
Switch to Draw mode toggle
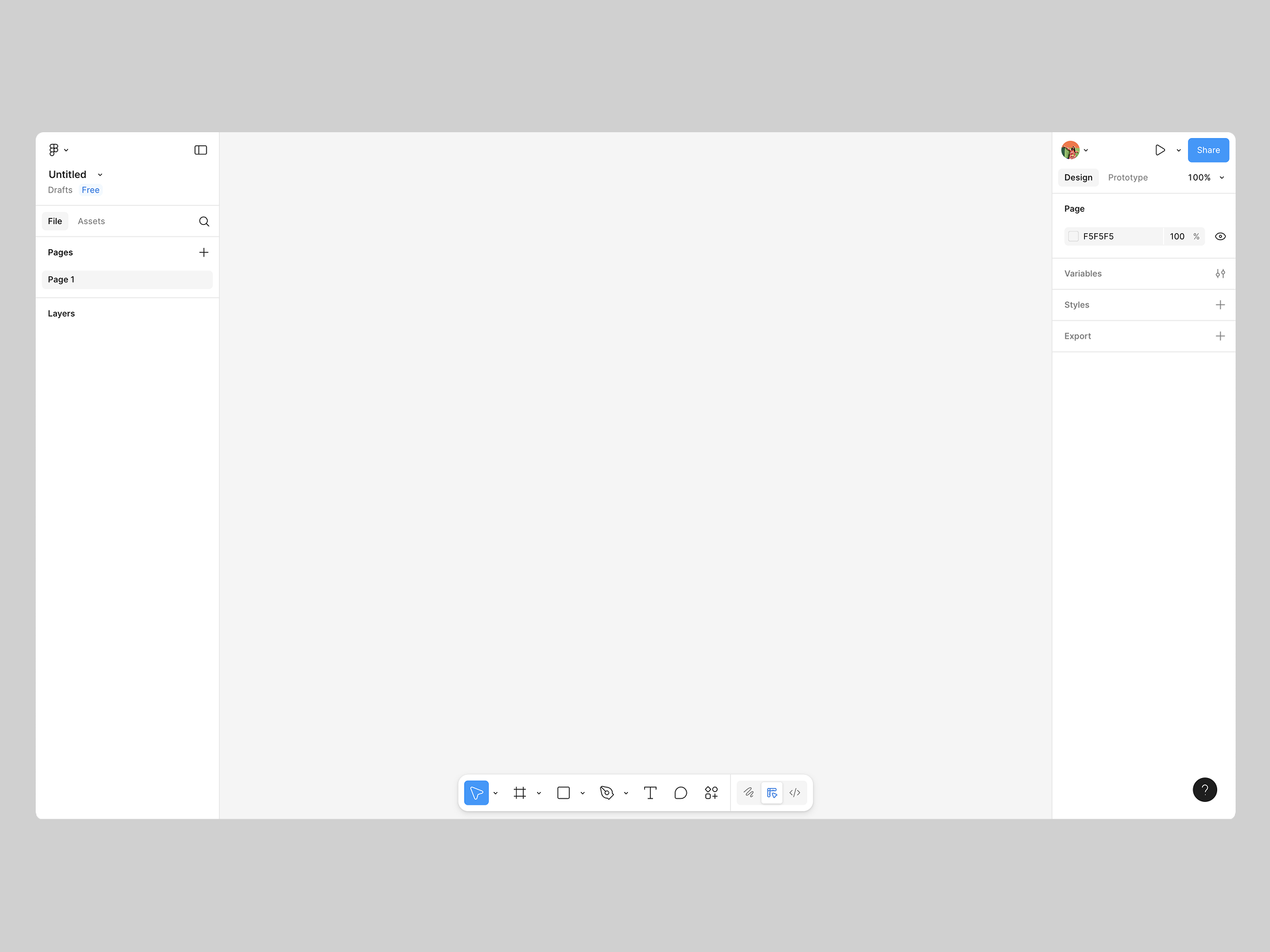tap(749, 793)
